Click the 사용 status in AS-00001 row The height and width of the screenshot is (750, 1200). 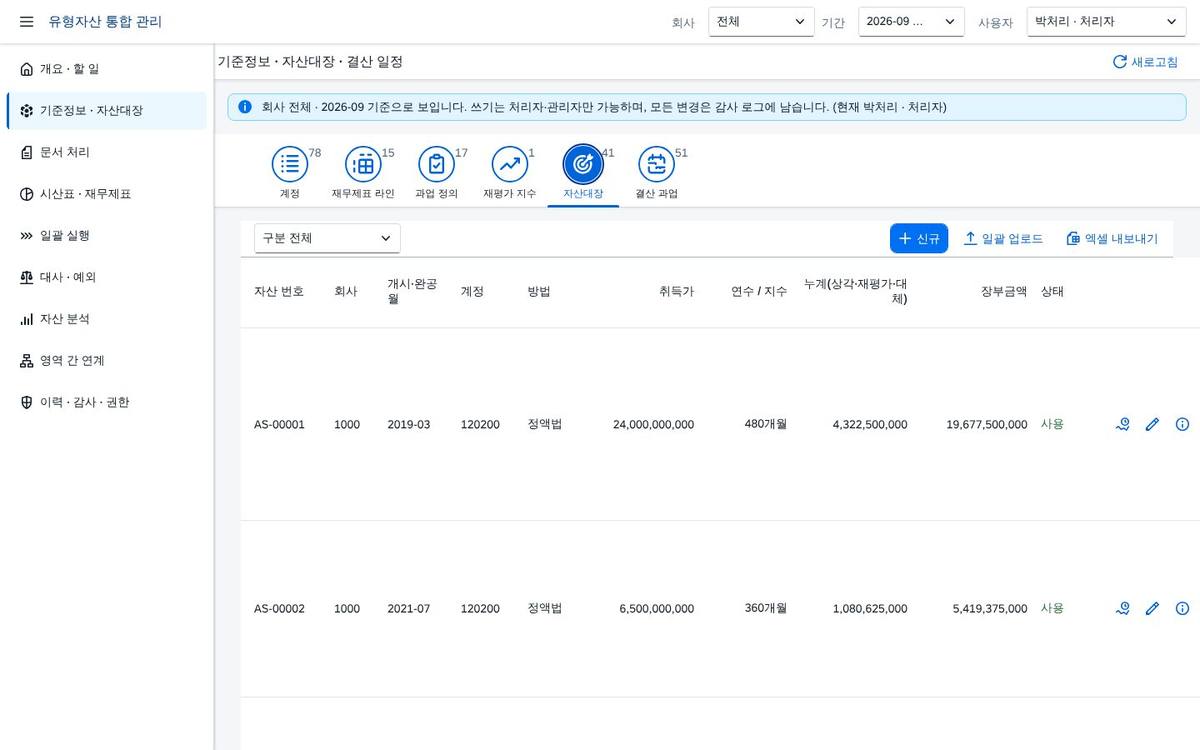[1052, 424]
